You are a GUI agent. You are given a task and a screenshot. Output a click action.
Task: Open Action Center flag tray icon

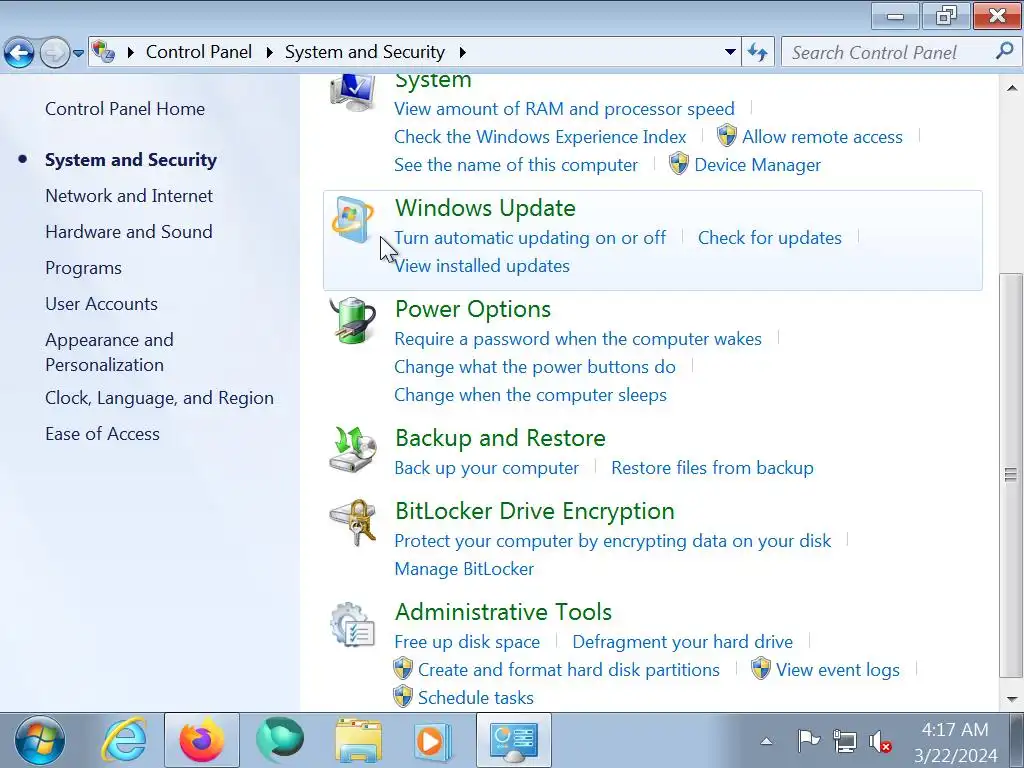point(808,741)
